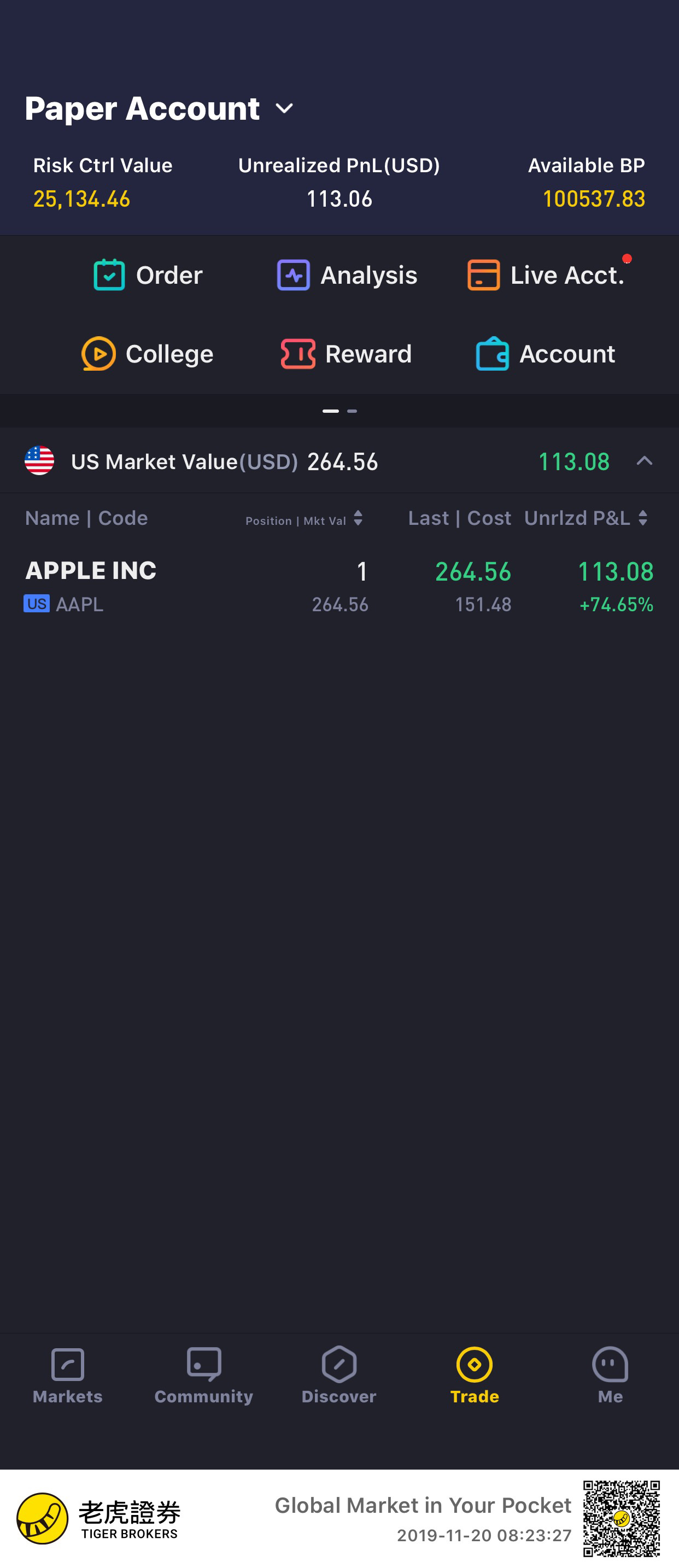This screenshot has width=679, height=1568.
Task: Tap the Discover compass icon
Action: click(339, 1364)
